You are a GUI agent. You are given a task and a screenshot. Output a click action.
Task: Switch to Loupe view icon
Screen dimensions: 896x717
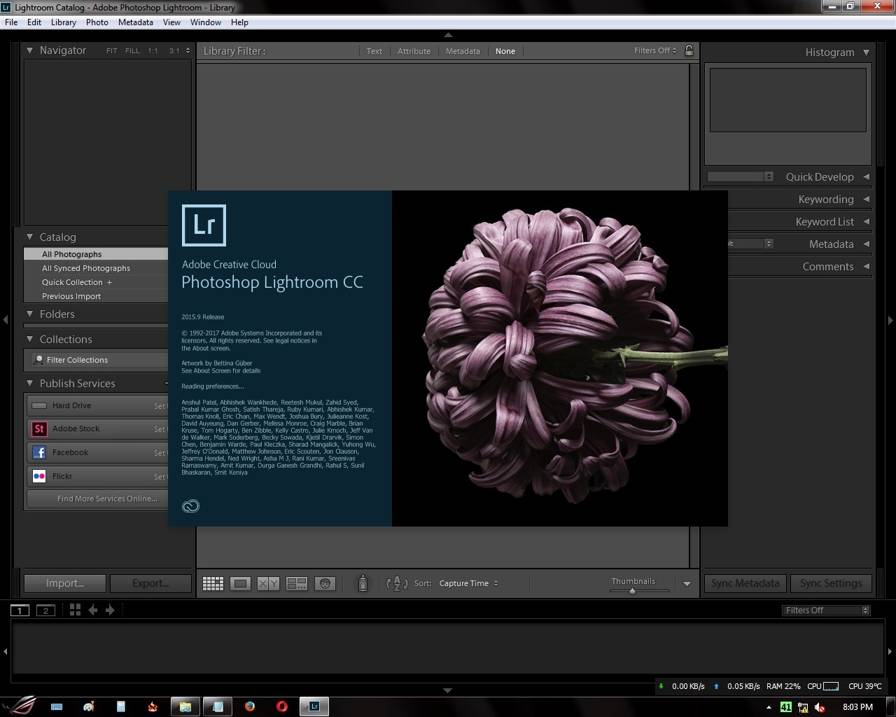pos(240,583)
